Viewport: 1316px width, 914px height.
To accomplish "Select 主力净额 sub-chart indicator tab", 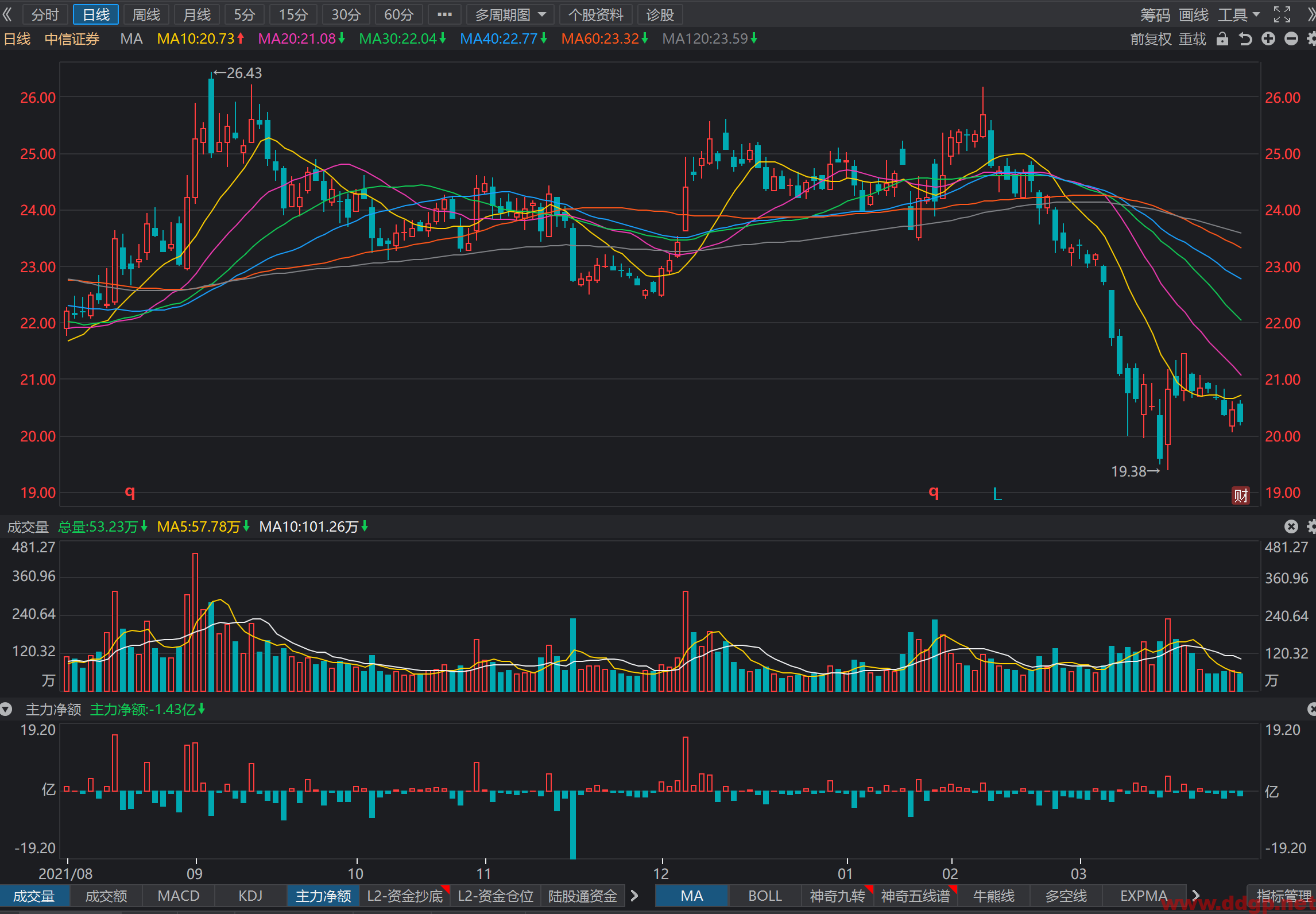I will 323,896.
